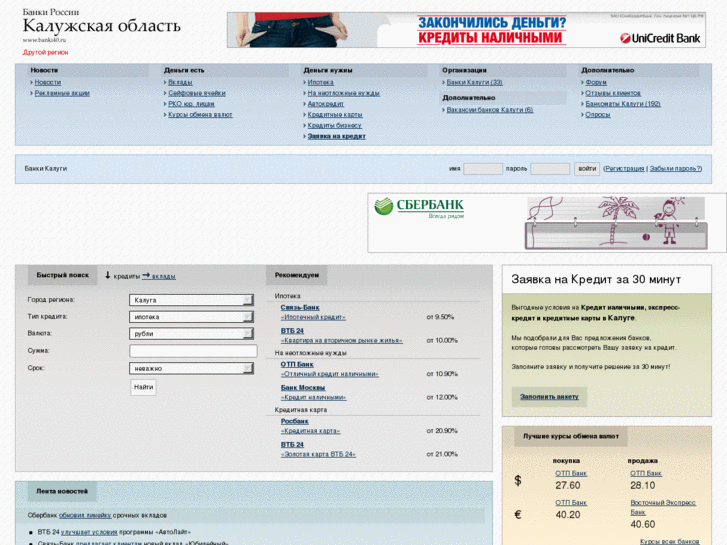Screen dimensions: 727x545
Task: Click the Найти search button
Action: pos(143,387)
